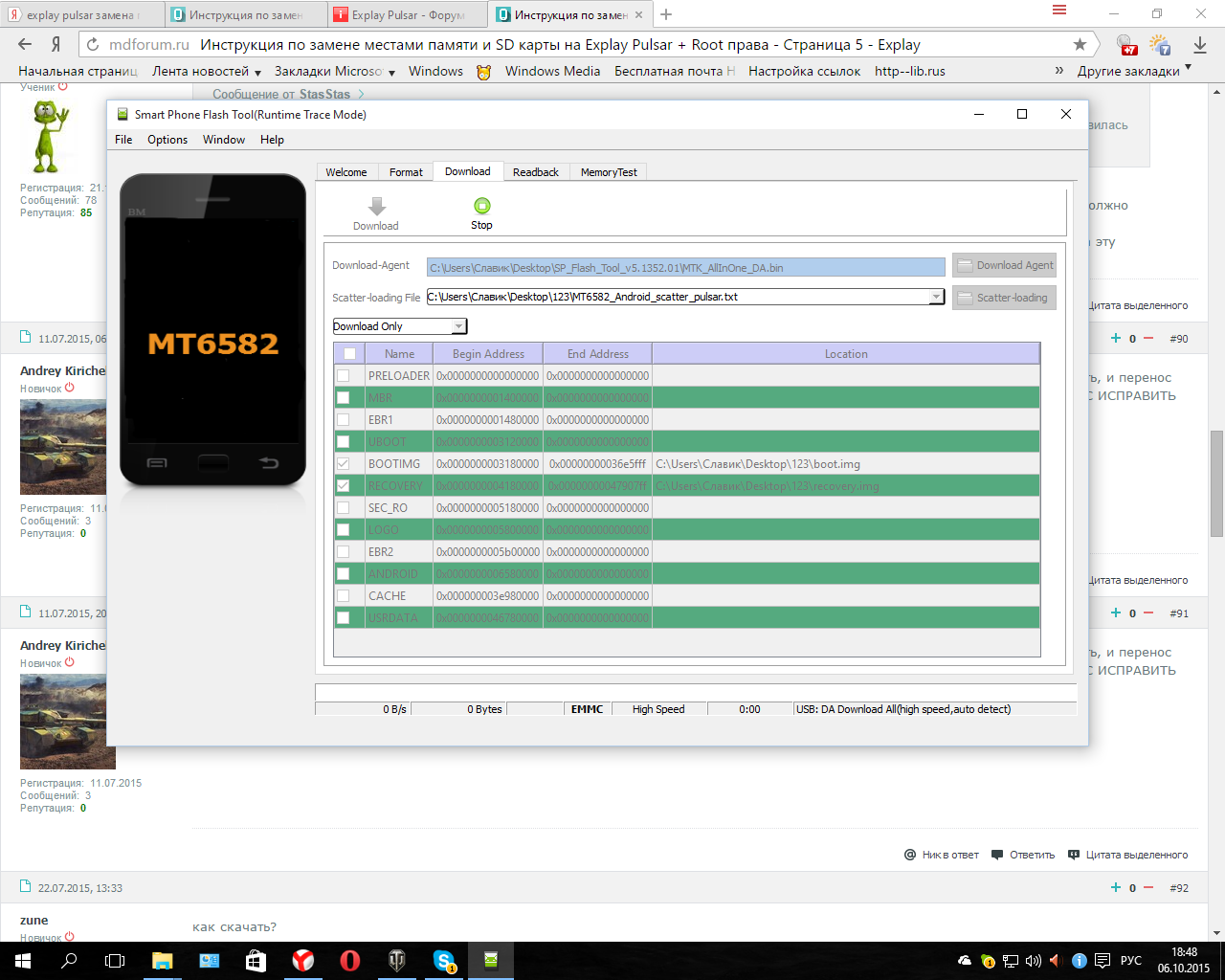The height and width of the screenshot is (980, 1225).
Task: Click the Download Agent button
Action: pos(1004,266)
